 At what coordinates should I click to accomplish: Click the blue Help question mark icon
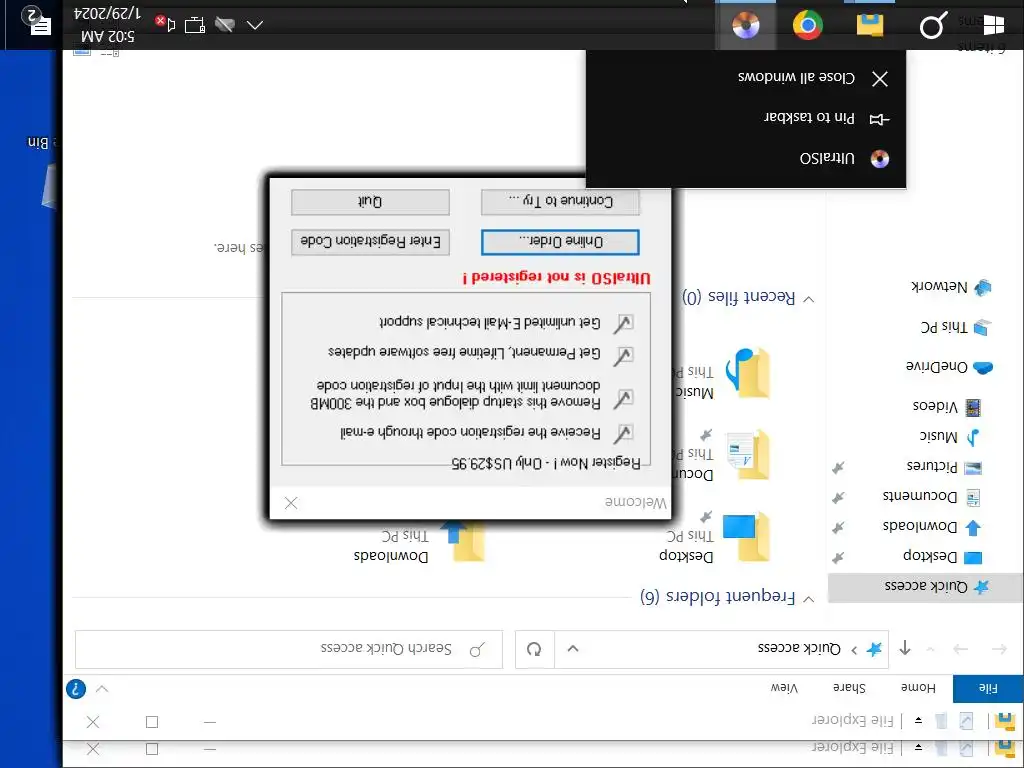pos(76,689)
